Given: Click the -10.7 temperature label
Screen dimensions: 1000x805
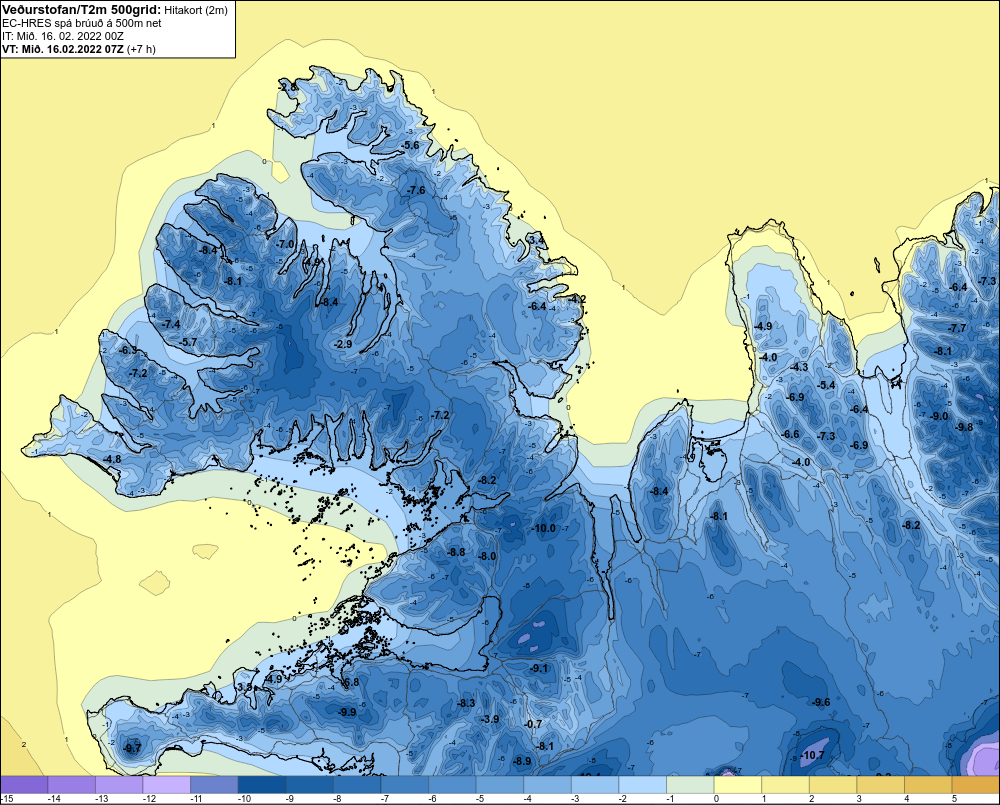Looking at the screenshot, I should point(812,755).
